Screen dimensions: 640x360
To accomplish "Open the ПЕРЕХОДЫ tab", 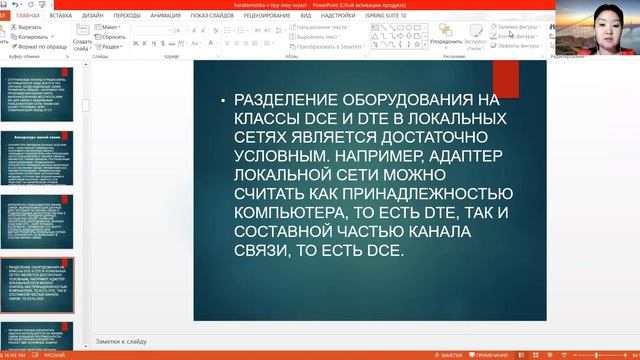I will [127, 16].
